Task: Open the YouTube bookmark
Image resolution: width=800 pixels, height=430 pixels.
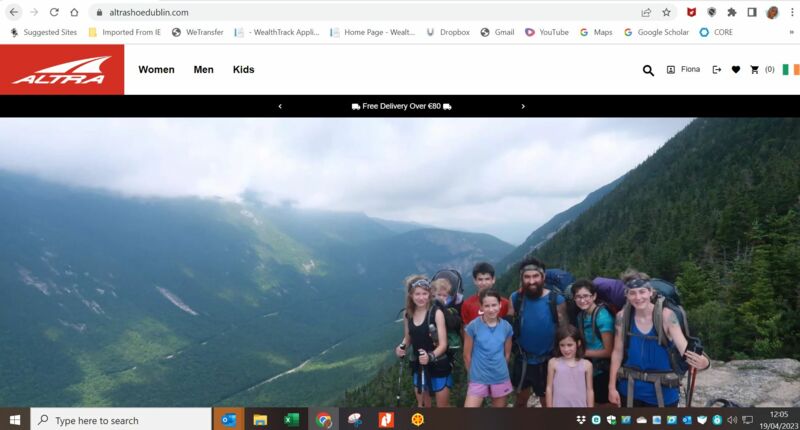Action: pos(547,32)
